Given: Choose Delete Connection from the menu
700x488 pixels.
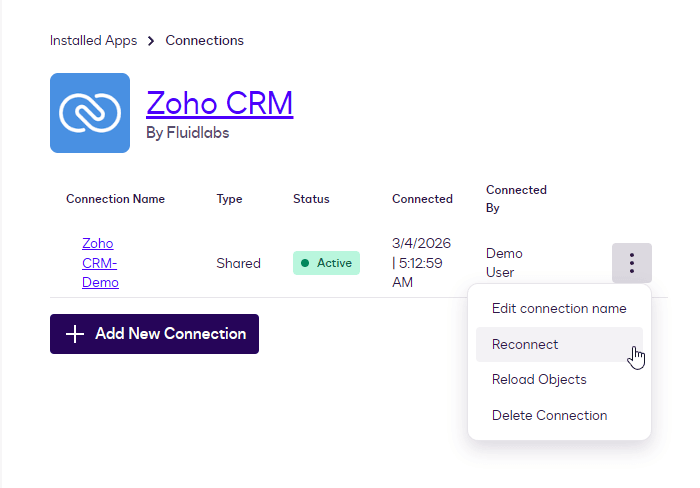Looking at the screenshot, I should pyautogui.click(x=549, y=415).
